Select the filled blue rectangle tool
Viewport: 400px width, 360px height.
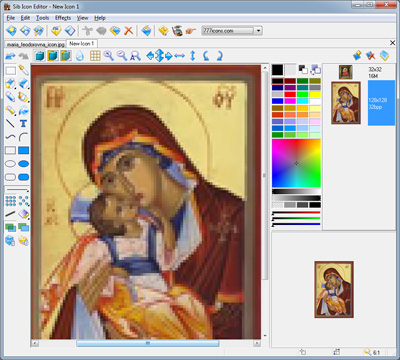tap(23, 150)
